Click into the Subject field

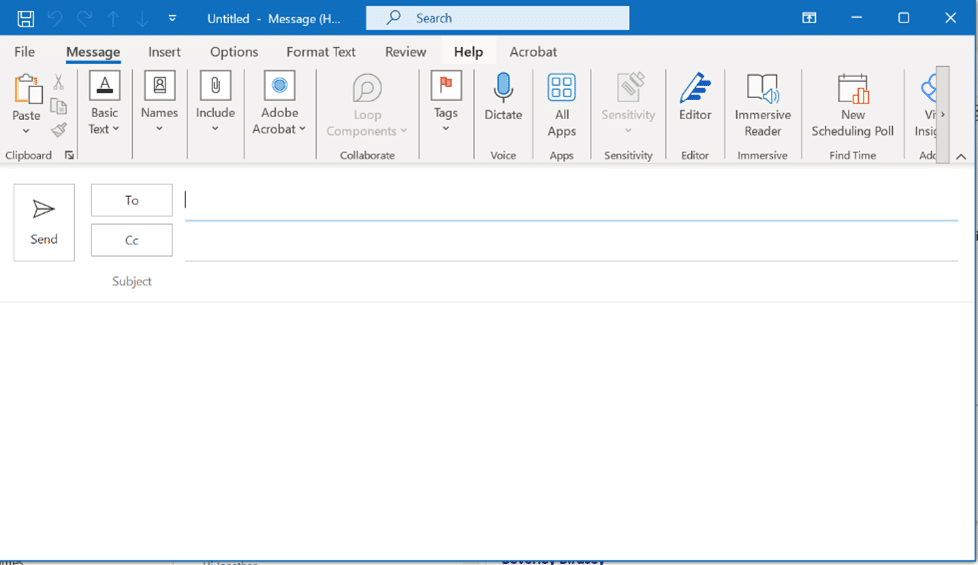pyautogui.click(x=571, y=281)
